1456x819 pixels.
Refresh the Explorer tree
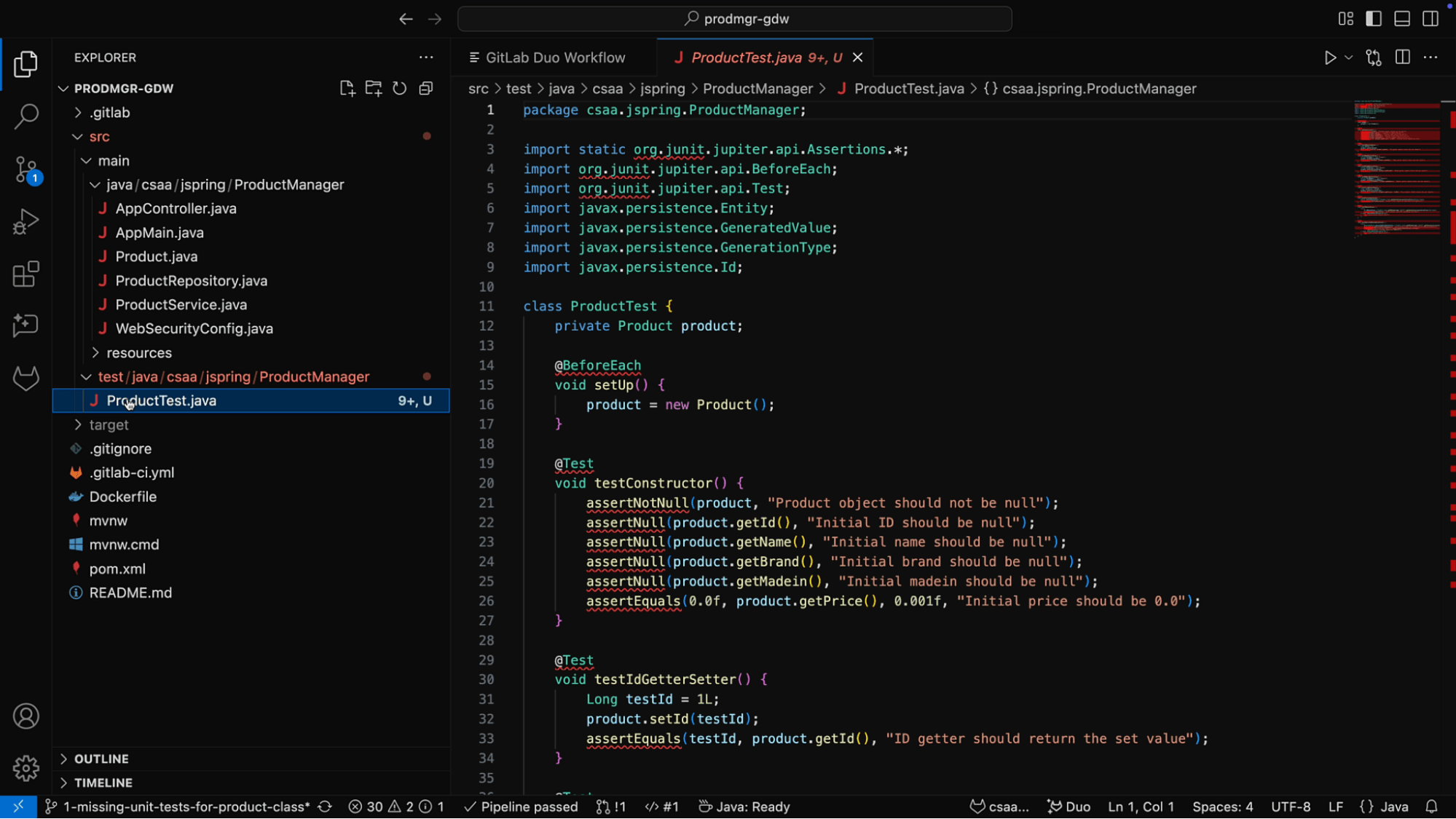click(399, 88)
